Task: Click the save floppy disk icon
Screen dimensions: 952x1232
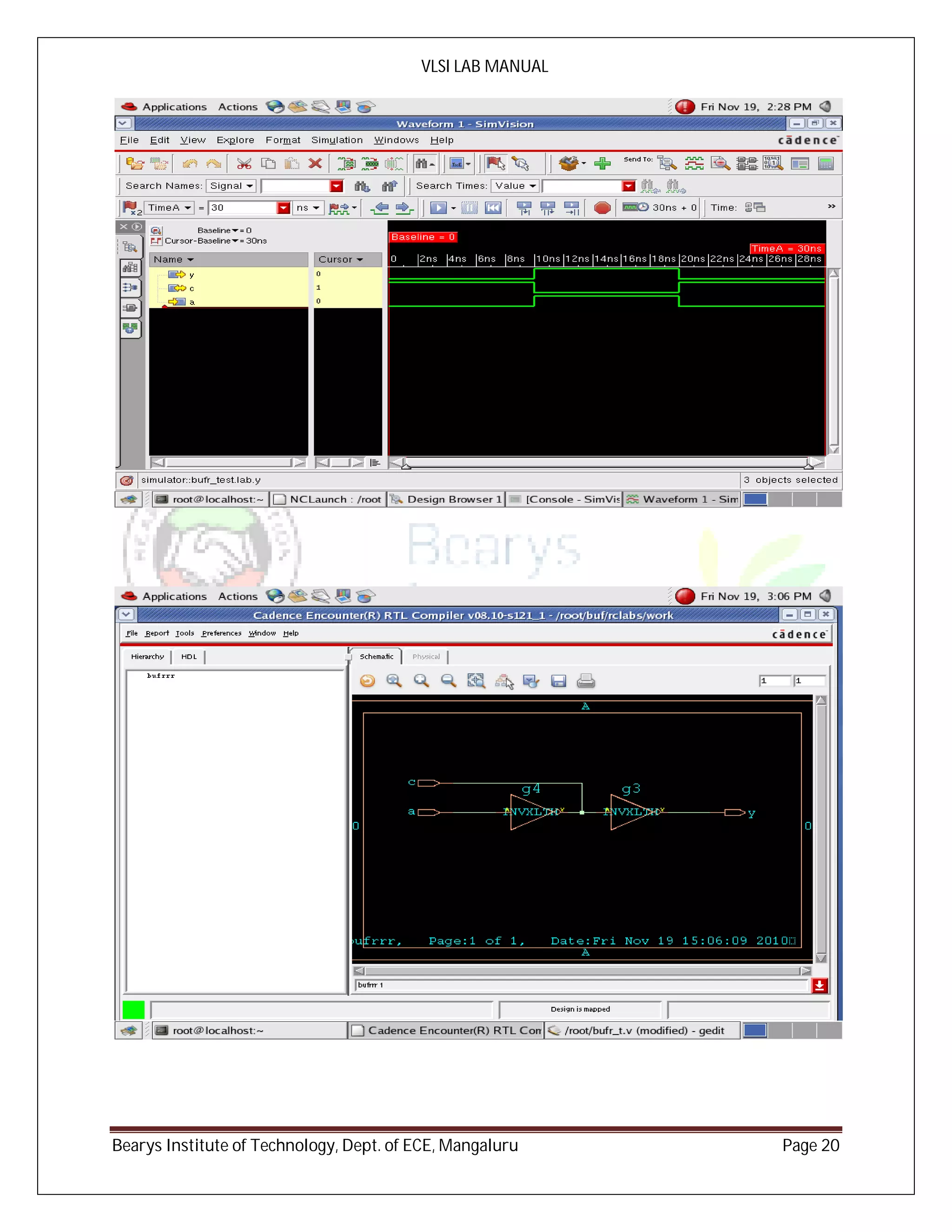Action: click(558, 681)
